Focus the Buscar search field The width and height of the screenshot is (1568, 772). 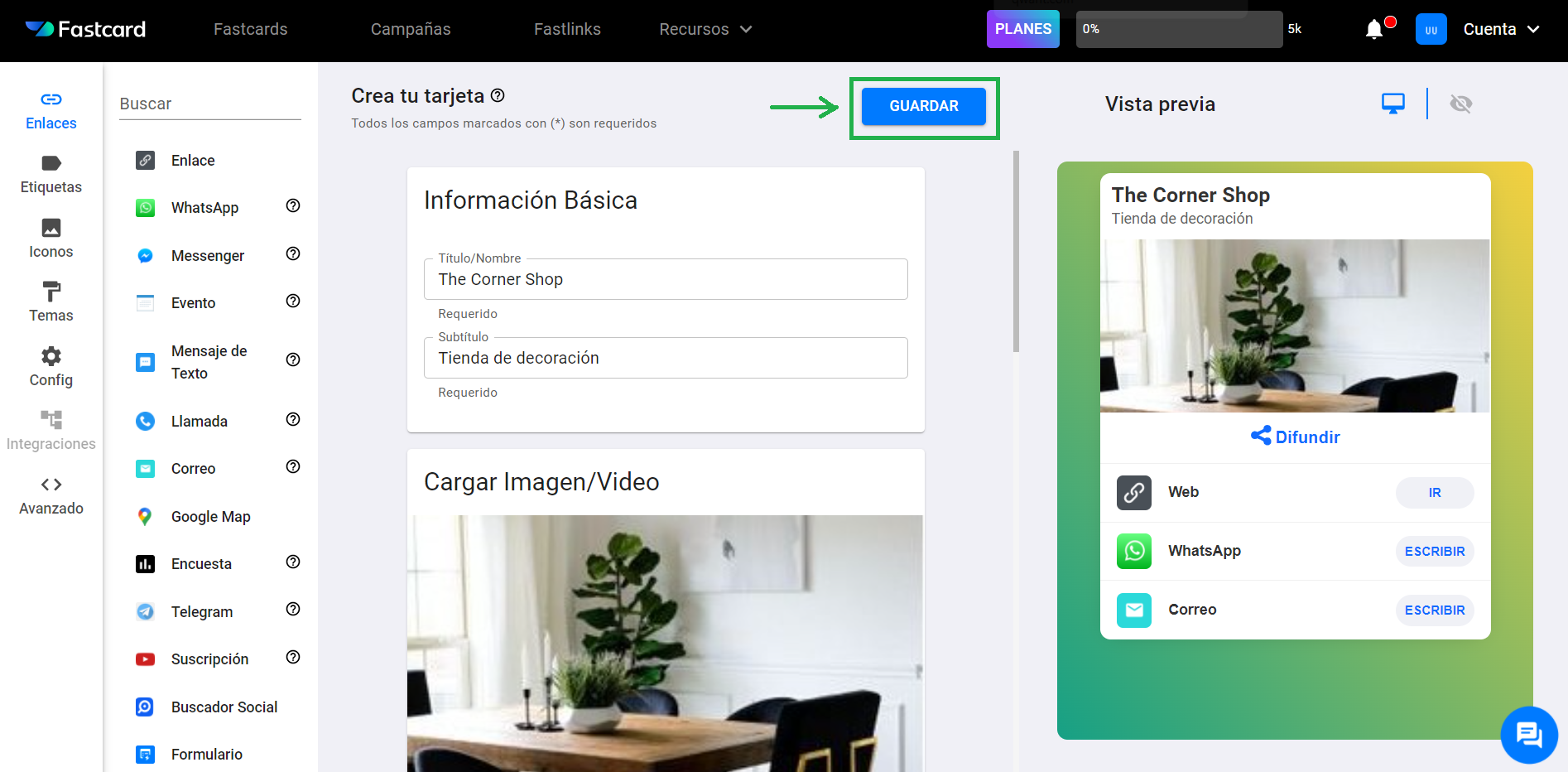(210, 104)
